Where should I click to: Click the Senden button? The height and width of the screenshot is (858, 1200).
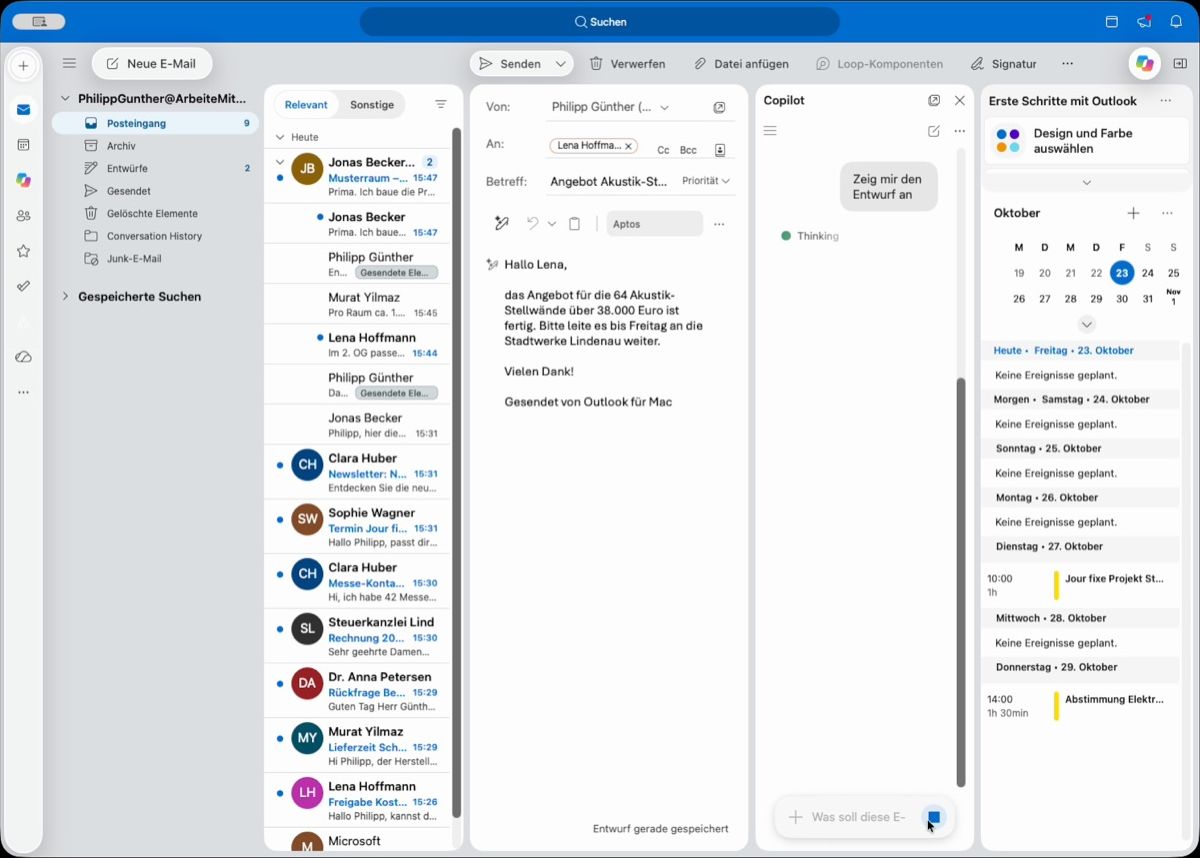pyautogui.click(x=510, y=63)
